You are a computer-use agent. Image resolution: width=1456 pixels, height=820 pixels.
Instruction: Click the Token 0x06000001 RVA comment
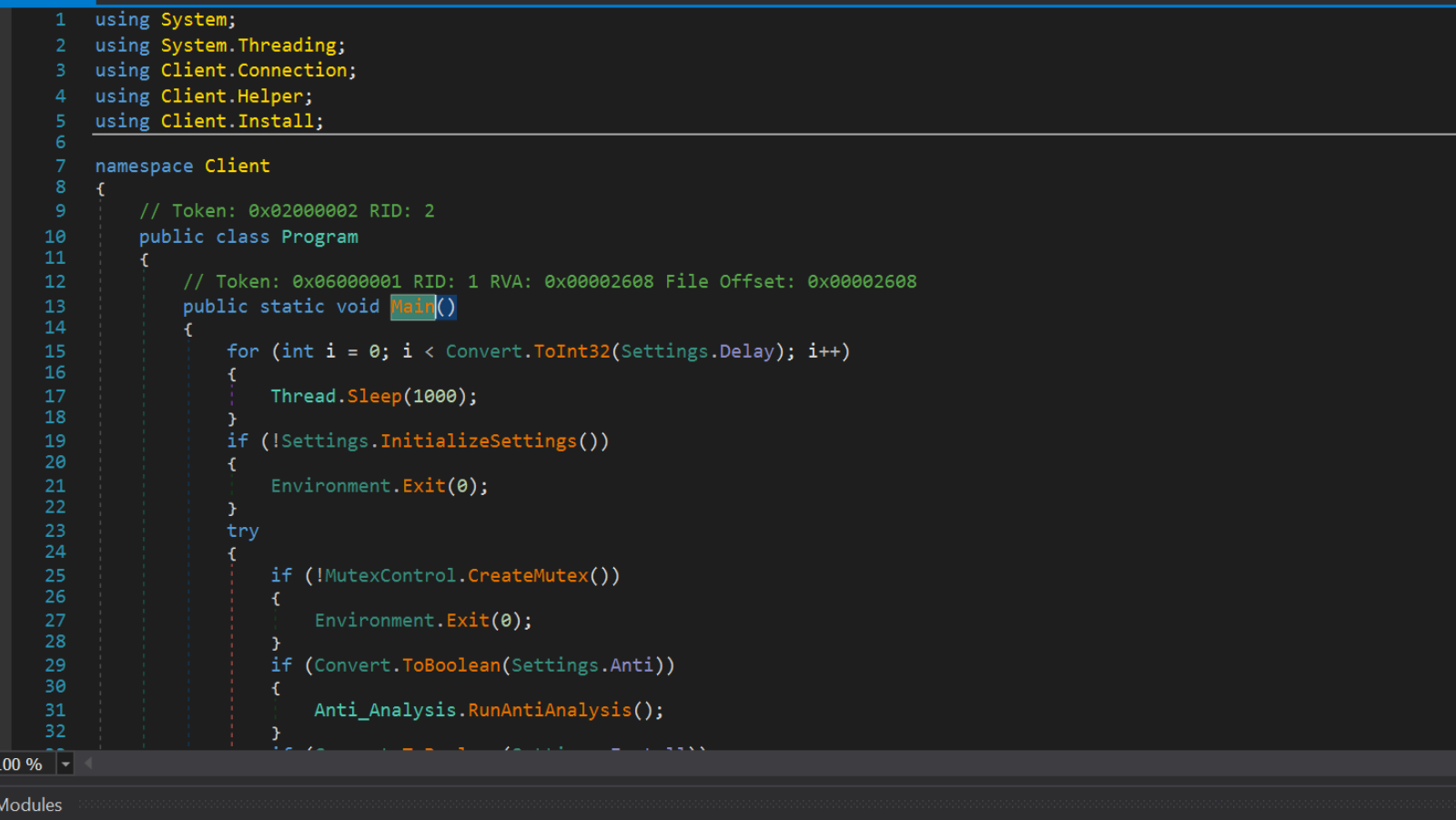550,282
